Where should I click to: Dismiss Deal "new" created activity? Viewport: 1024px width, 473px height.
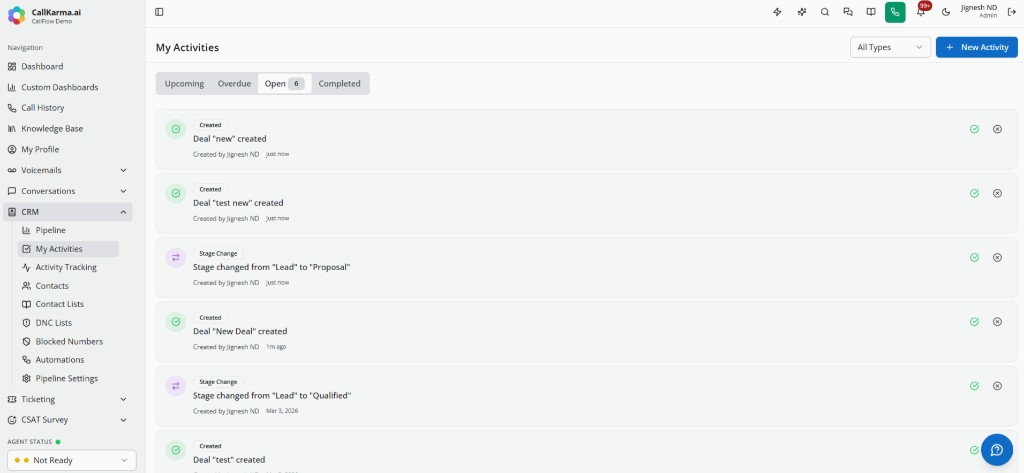coord(997,129)
